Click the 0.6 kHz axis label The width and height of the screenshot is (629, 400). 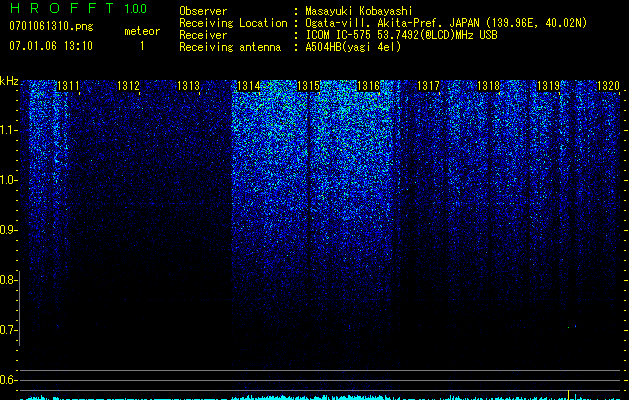[x=8, y=380]
